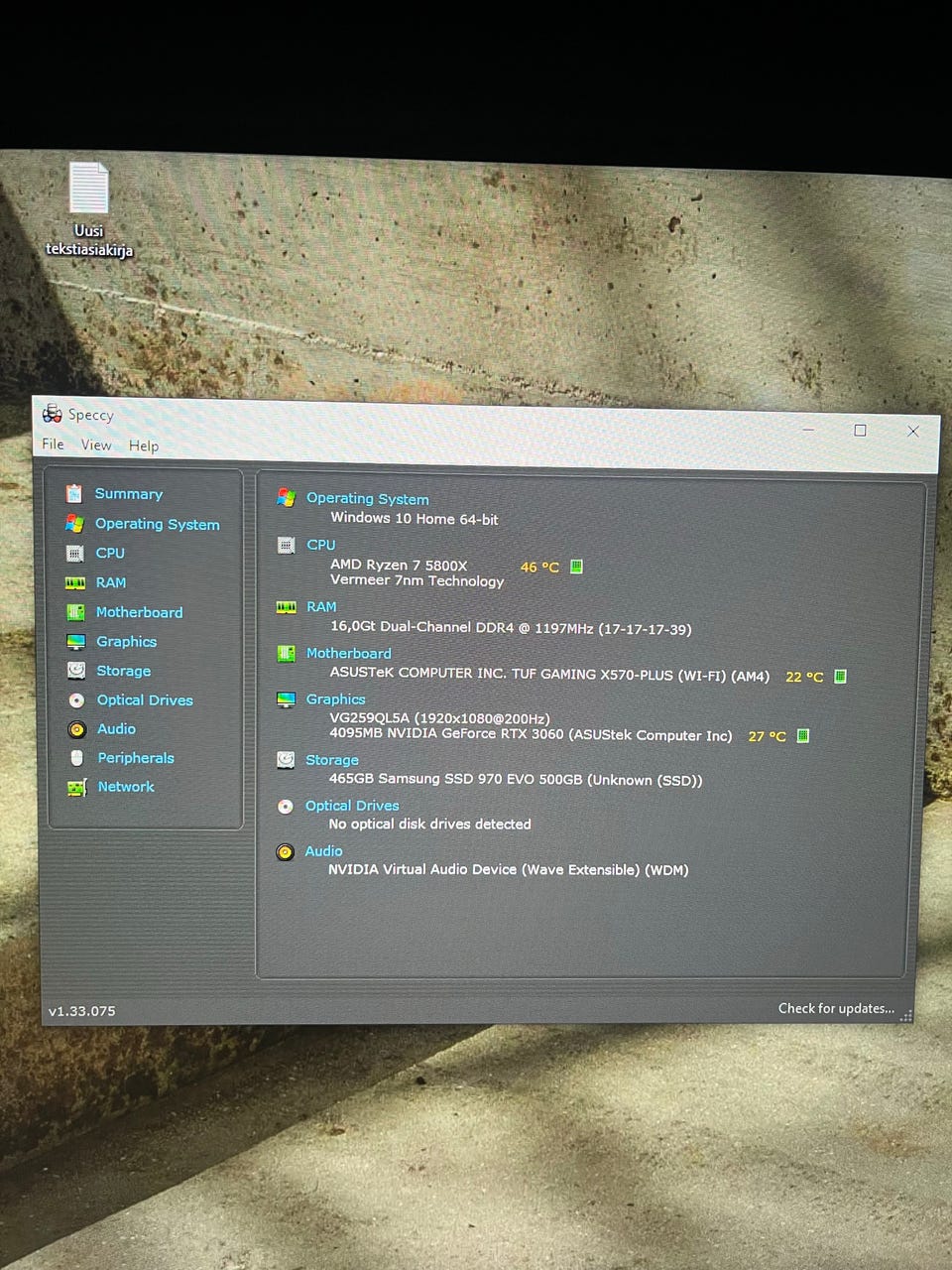Open the CPU heading link in summary

(321, 545)
